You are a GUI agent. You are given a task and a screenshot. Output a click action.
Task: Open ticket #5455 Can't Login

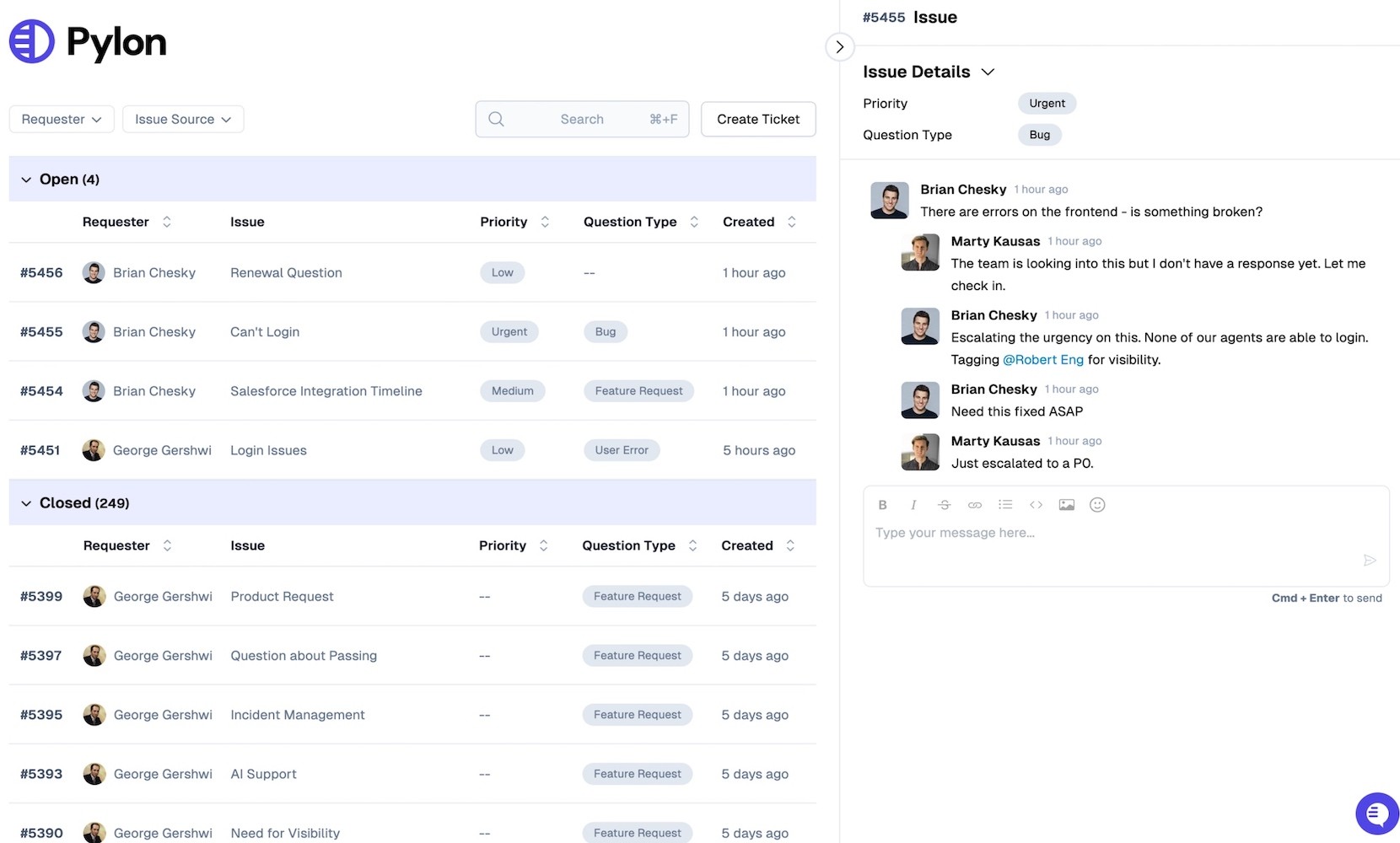(x=412, y=331)
